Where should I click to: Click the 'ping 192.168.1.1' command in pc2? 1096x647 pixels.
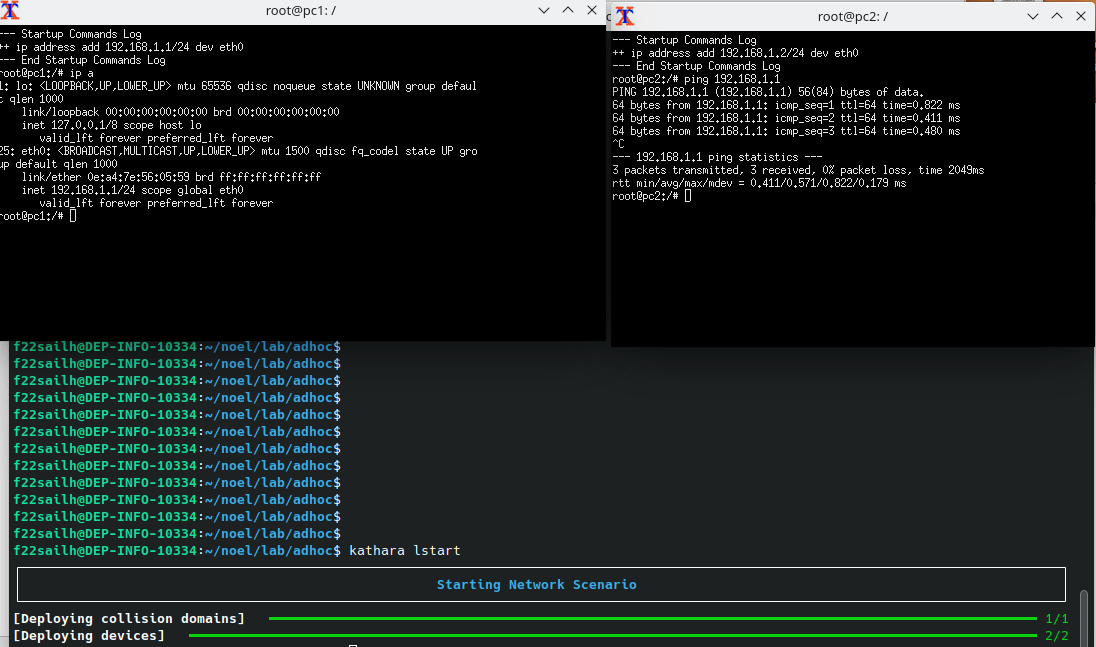[x=732, y=79]
